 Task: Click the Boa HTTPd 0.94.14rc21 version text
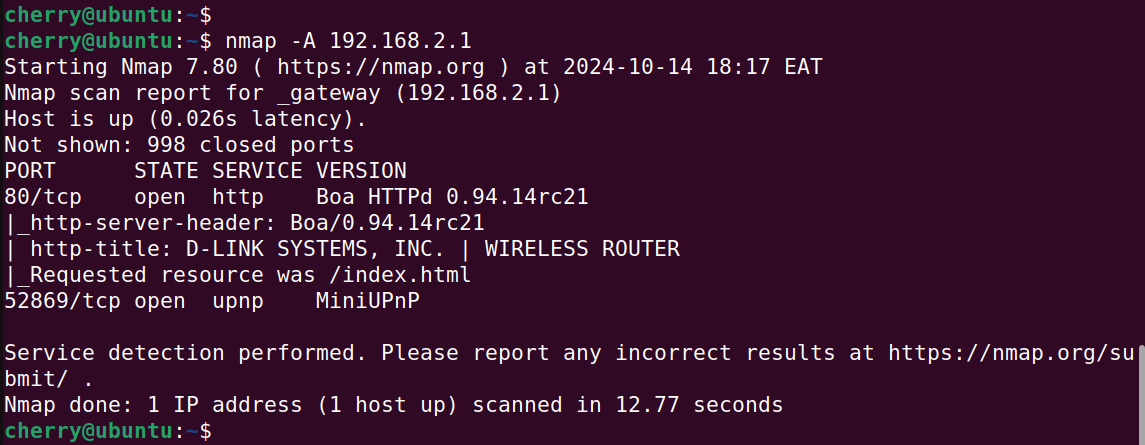pyautogui.click(x=452, y=197)
